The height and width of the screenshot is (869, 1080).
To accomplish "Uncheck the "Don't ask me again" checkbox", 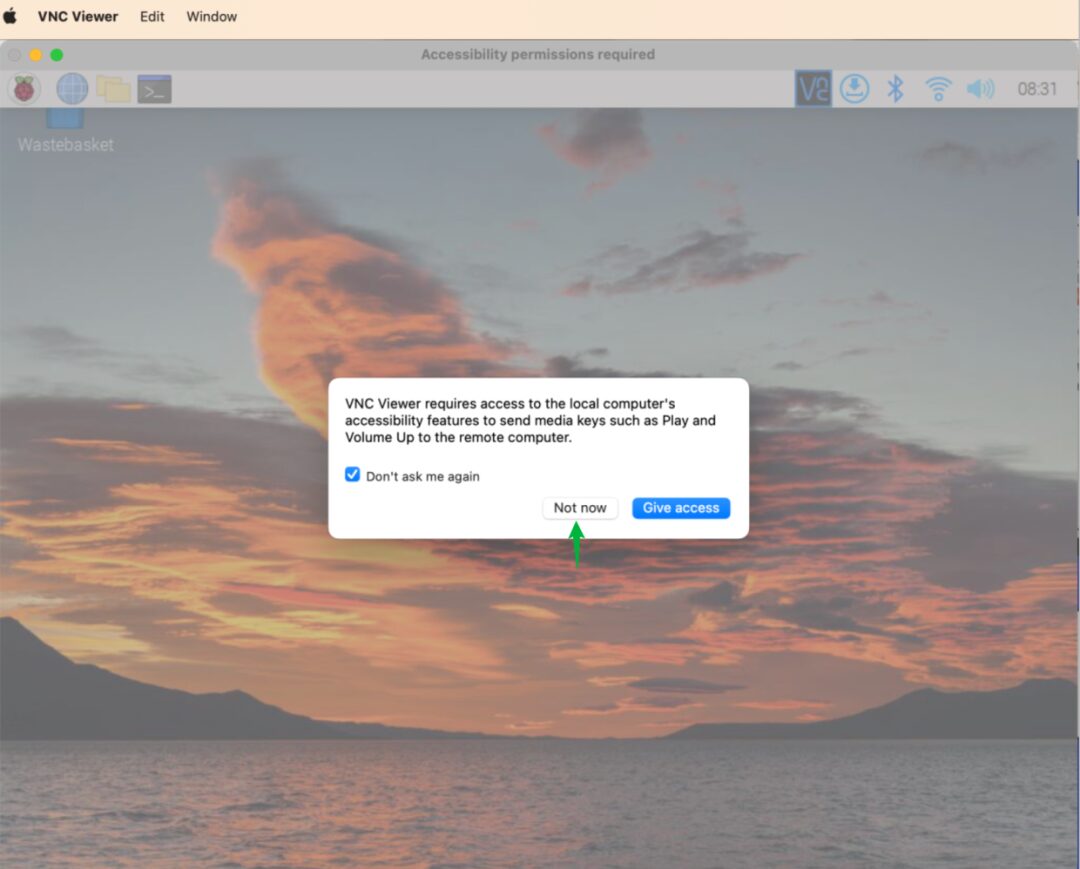I will click(353, 475).
